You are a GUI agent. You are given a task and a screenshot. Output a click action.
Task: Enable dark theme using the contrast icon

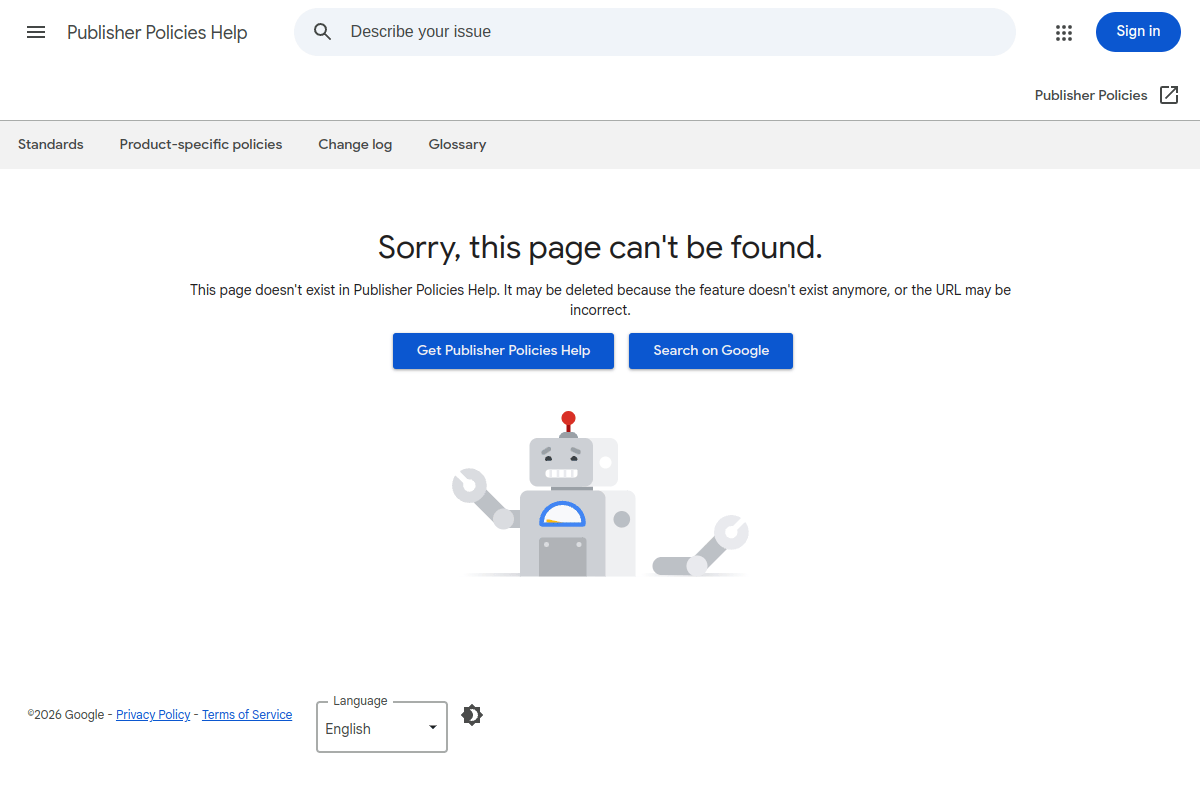click(x=471, y=715)
